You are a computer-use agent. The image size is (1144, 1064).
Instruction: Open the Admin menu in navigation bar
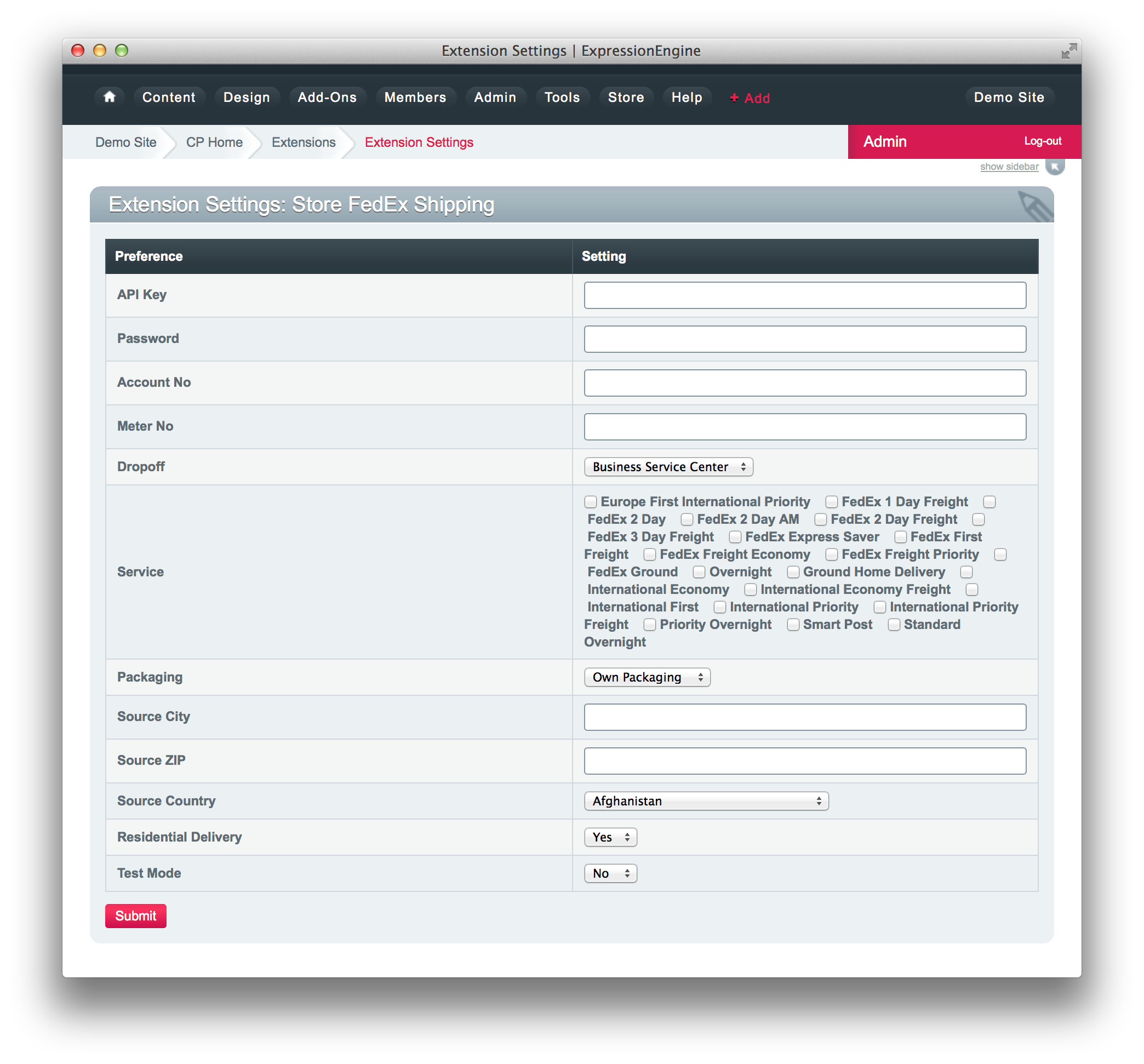(x=495, y=98)
